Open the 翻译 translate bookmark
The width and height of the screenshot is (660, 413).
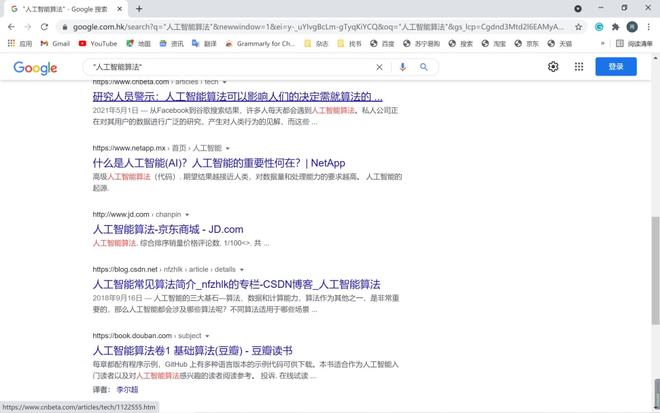[204, 43]
